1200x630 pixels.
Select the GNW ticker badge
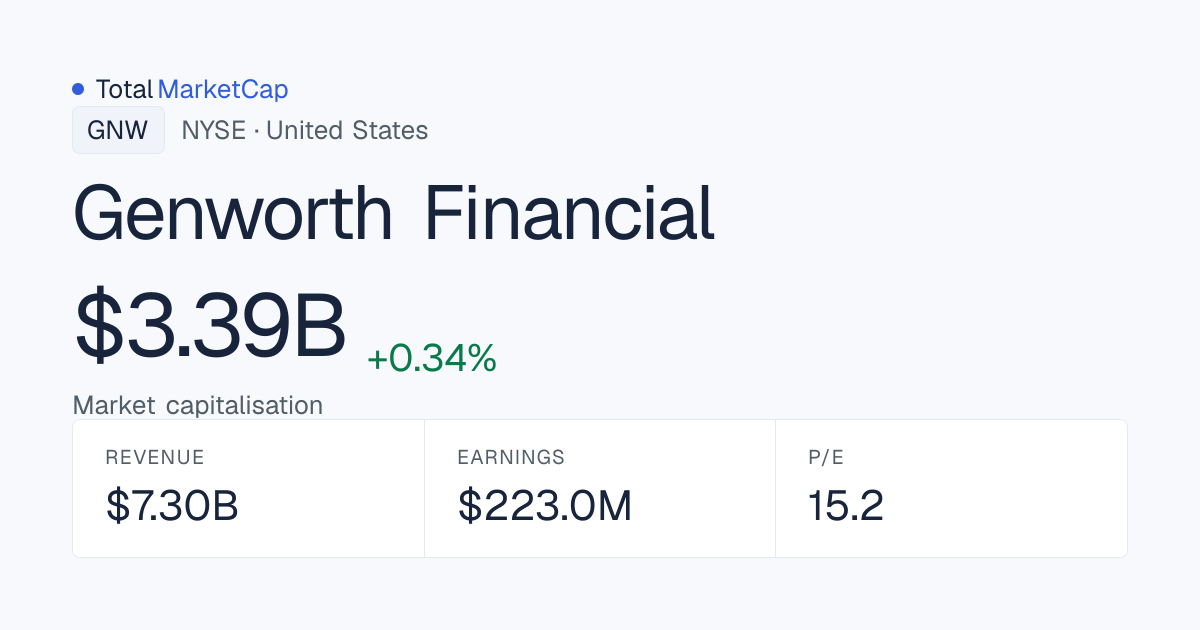click(118, 130)
